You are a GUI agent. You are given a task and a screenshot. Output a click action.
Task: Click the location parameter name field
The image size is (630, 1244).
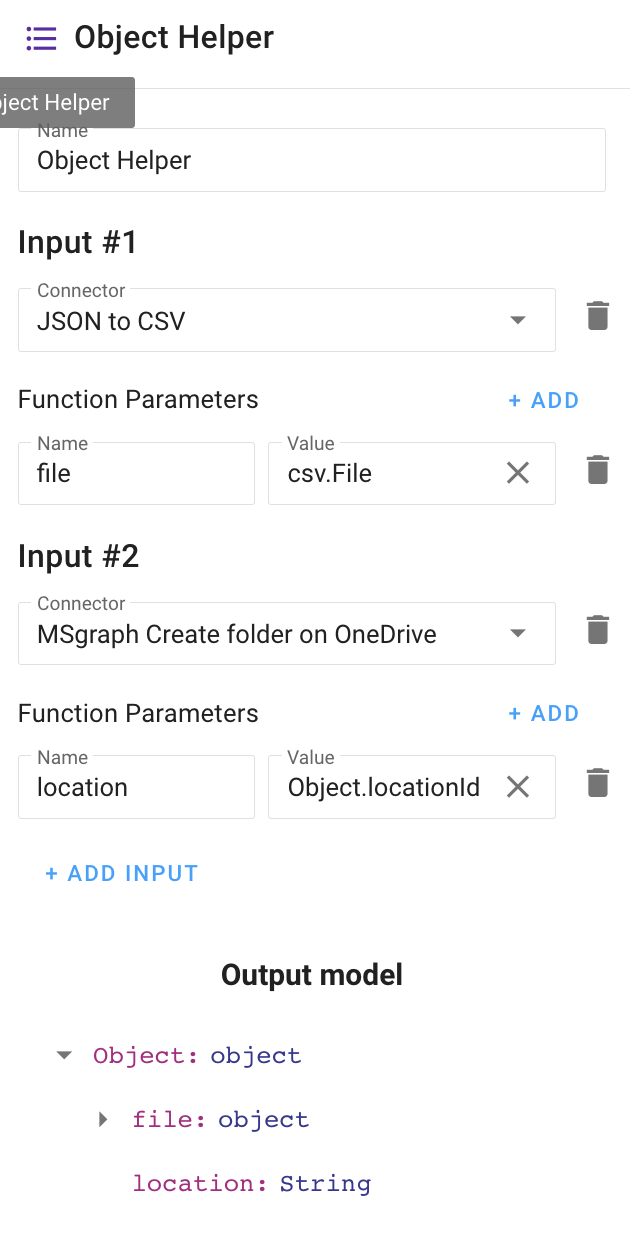coord(136,788)
